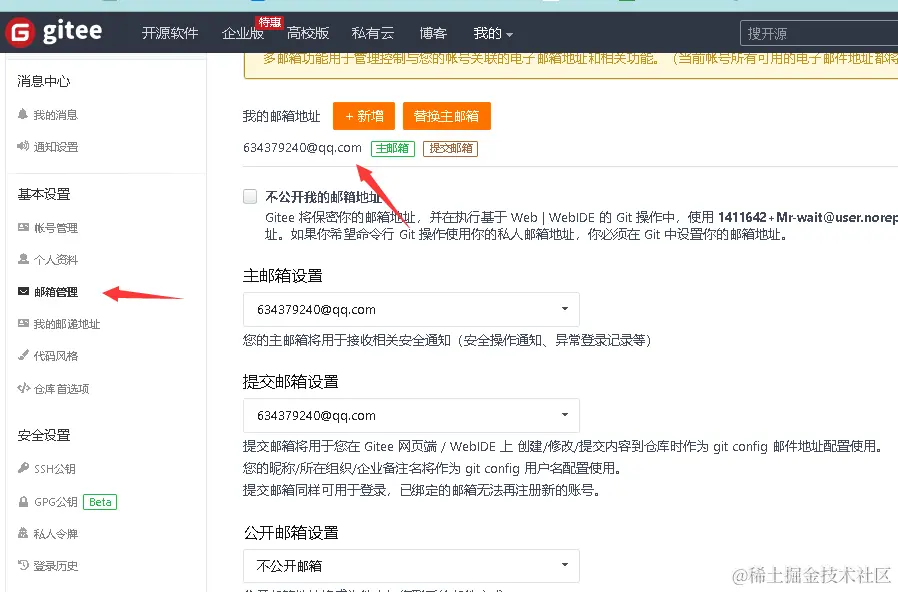Screen dimensions: 898x592
Task: Click the green 主邮箱 tag
Action: coord(393,148)
